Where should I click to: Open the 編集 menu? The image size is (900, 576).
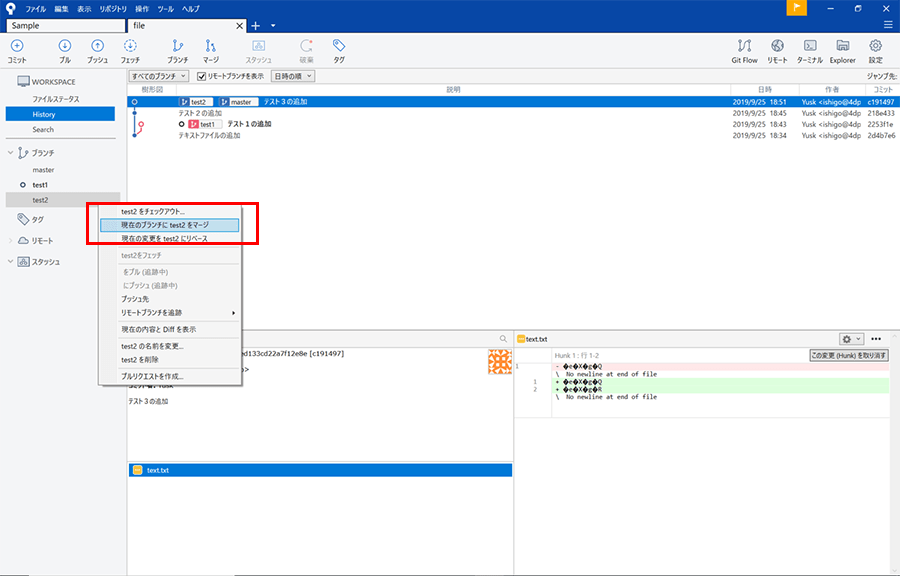tap(61, 9)
